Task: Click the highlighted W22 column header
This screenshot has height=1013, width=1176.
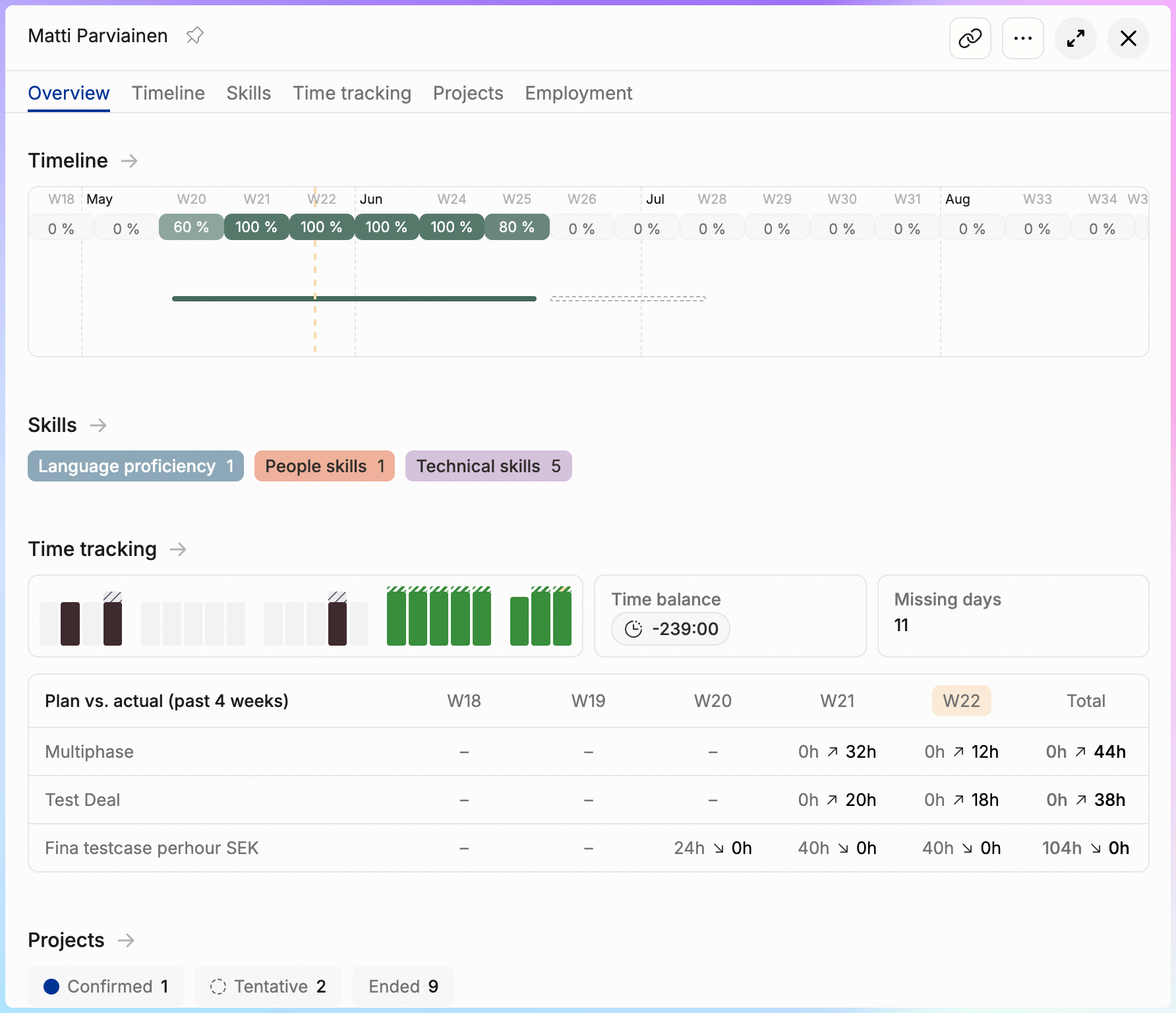Action: (961, 701)
